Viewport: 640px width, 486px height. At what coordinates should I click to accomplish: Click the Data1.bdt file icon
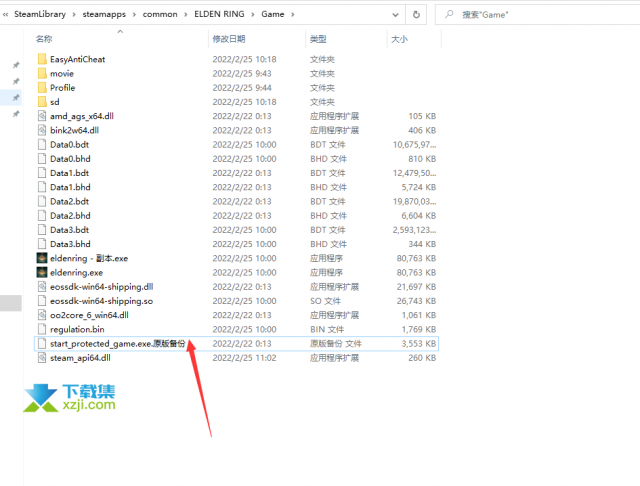click(42, 173)
